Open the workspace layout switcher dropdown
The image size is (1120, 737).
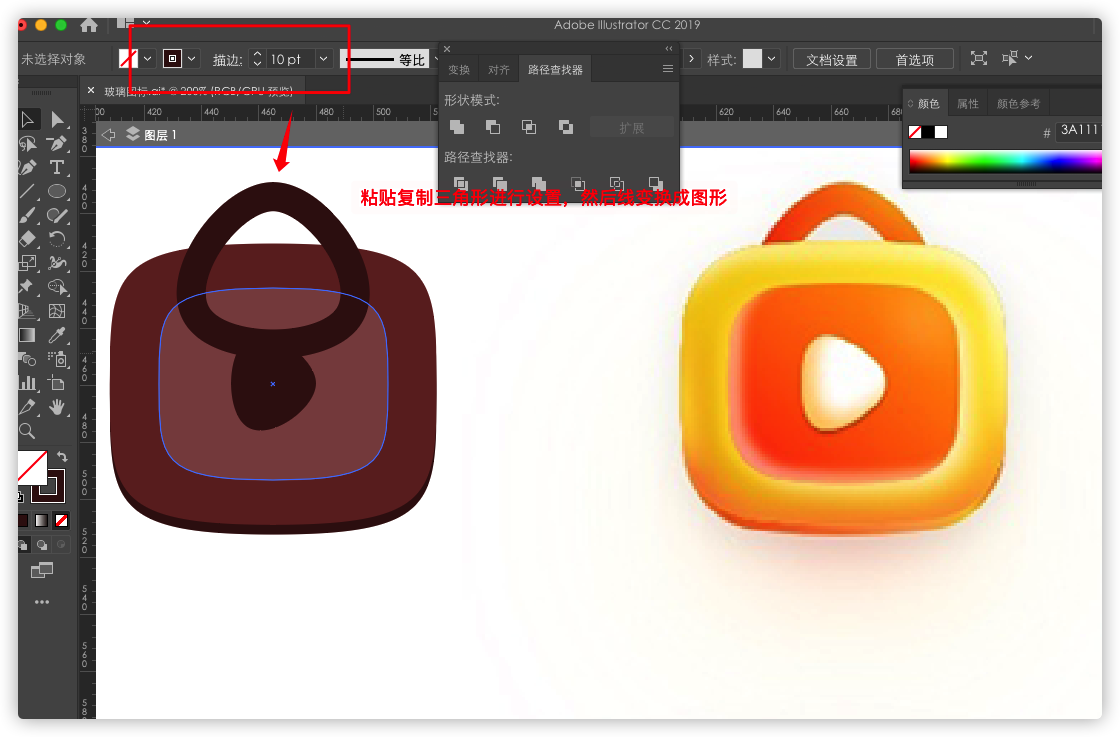[x=146, y=23]
